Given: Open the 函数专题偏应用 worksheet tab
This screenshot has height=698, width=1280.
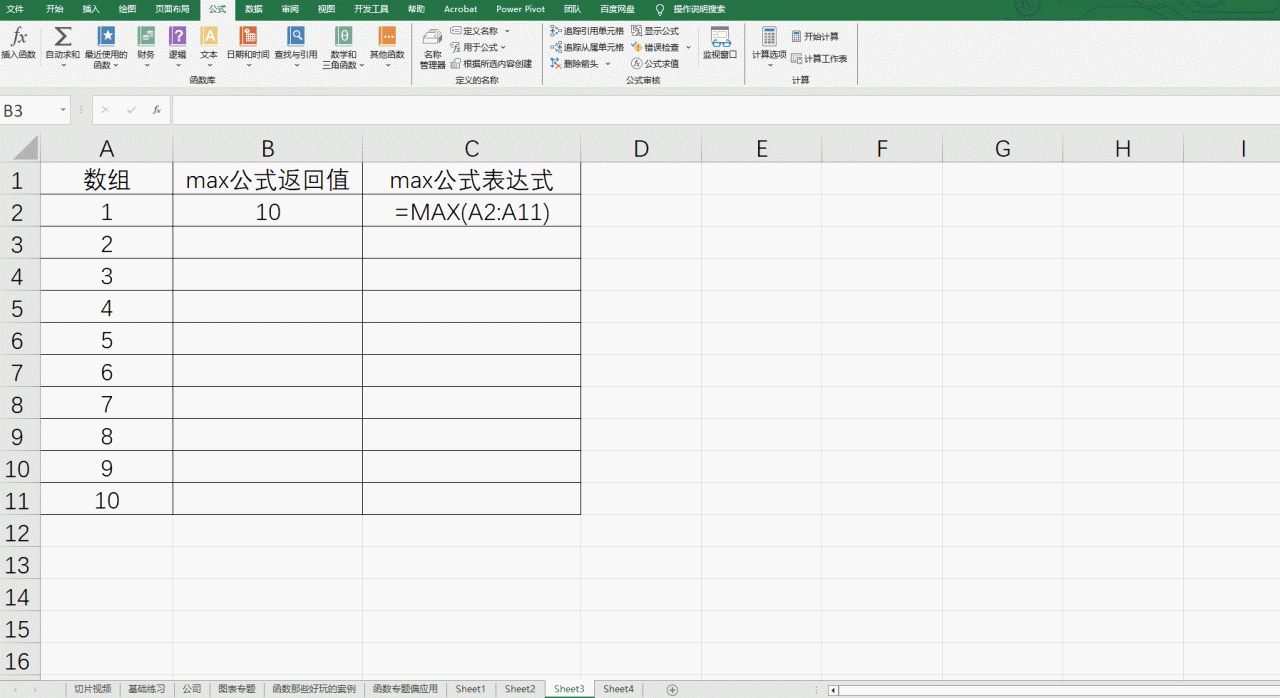Looking at the screenshot, I should (x=405, y=689).
